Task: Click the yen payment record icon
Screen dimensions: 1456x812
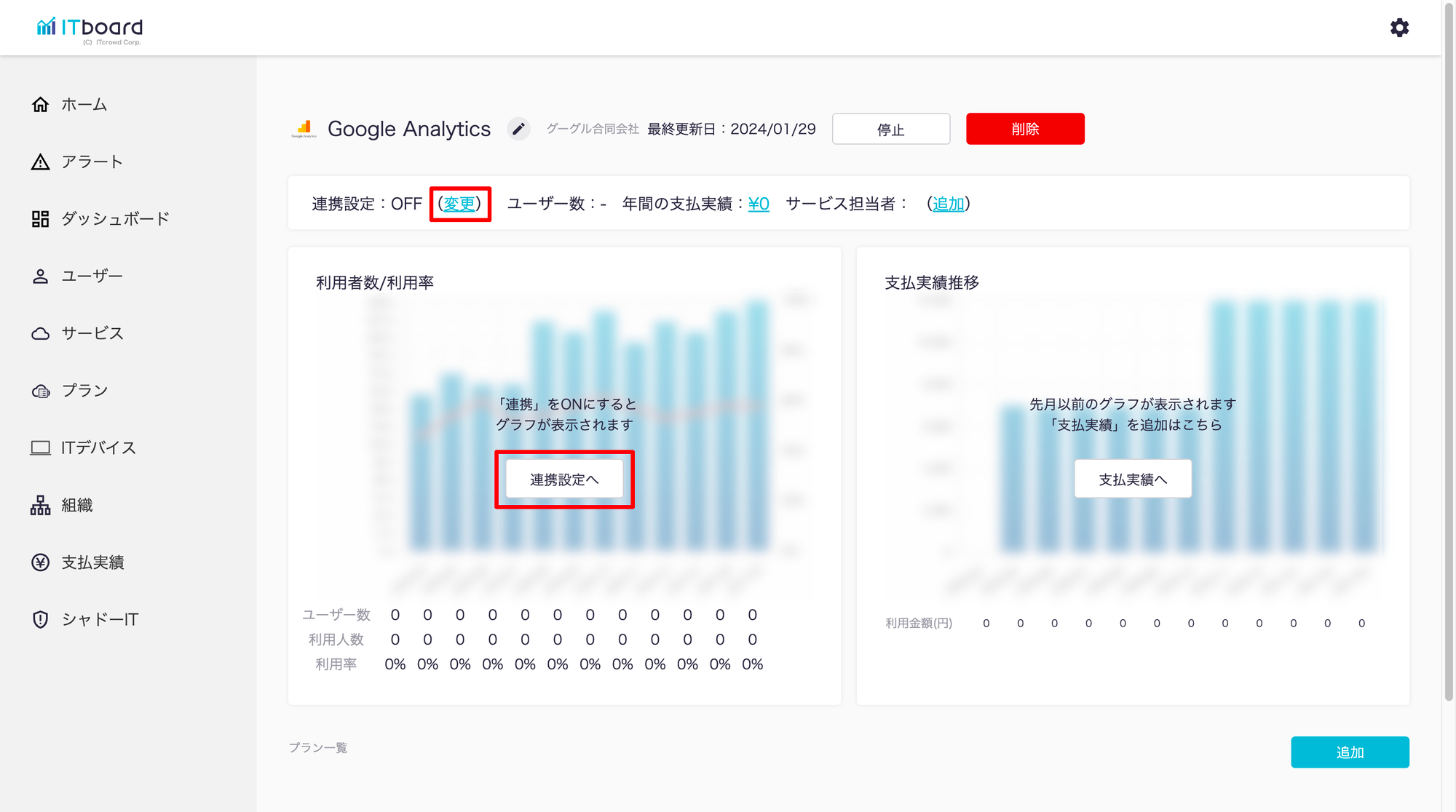Action: (41, 562)
